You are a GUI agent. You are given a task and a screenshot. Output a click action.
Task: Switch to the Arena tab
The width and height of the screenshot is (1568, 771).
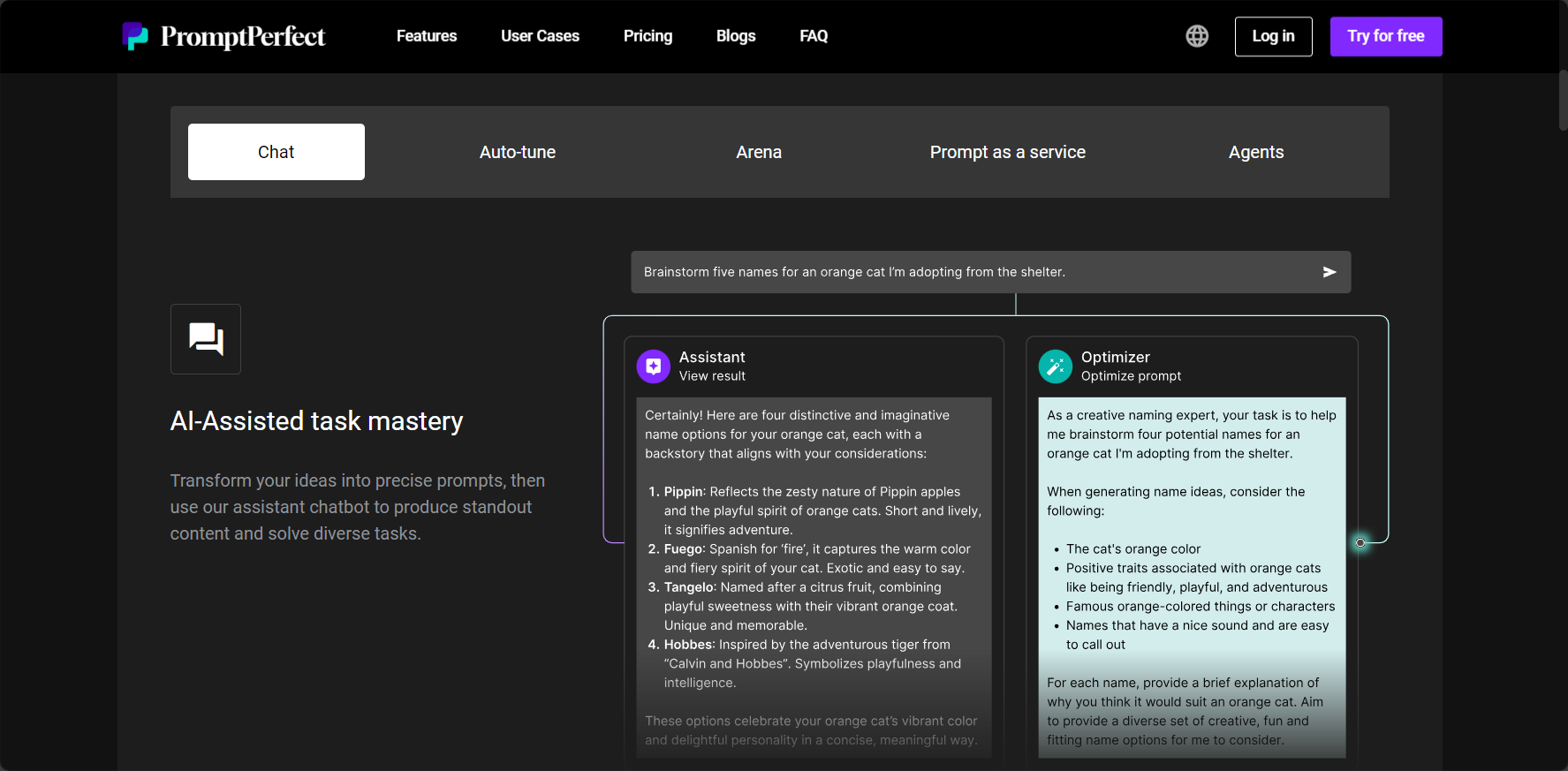pyautogui.click(x=759, y=152)
